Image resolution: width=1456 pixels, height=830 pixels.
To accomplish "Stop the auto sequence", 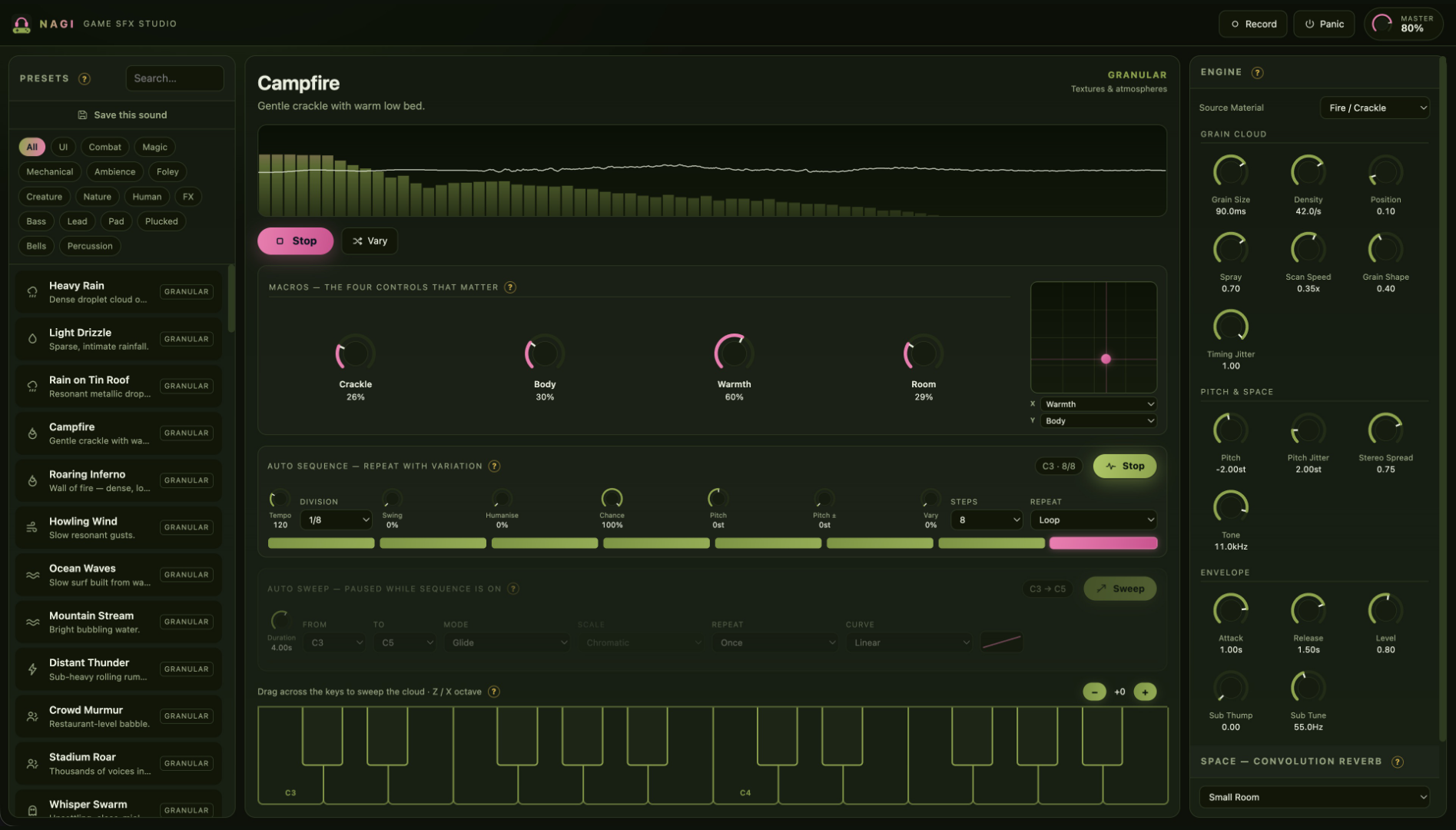I will (1125, 466).
